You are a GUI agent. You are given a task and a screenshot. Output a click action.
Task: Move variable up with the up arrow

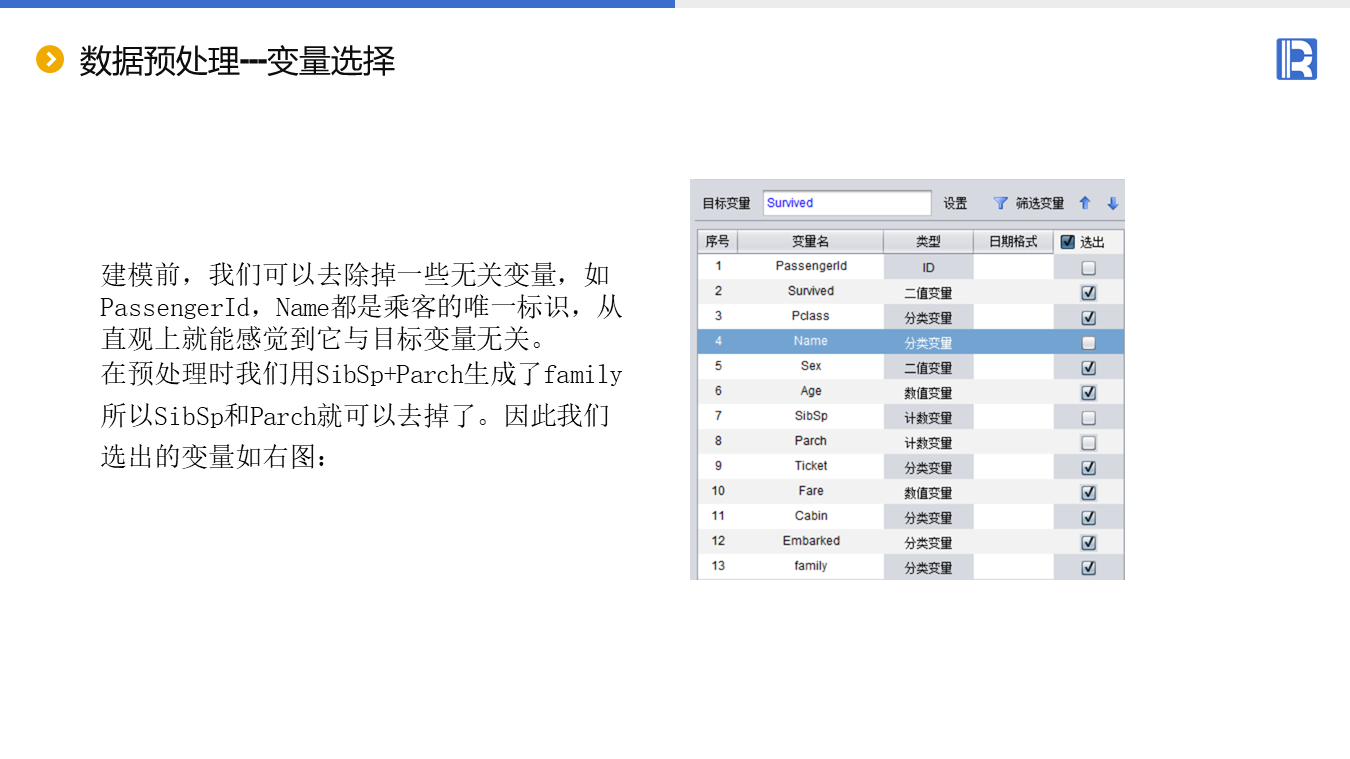tap(1085, 203)
